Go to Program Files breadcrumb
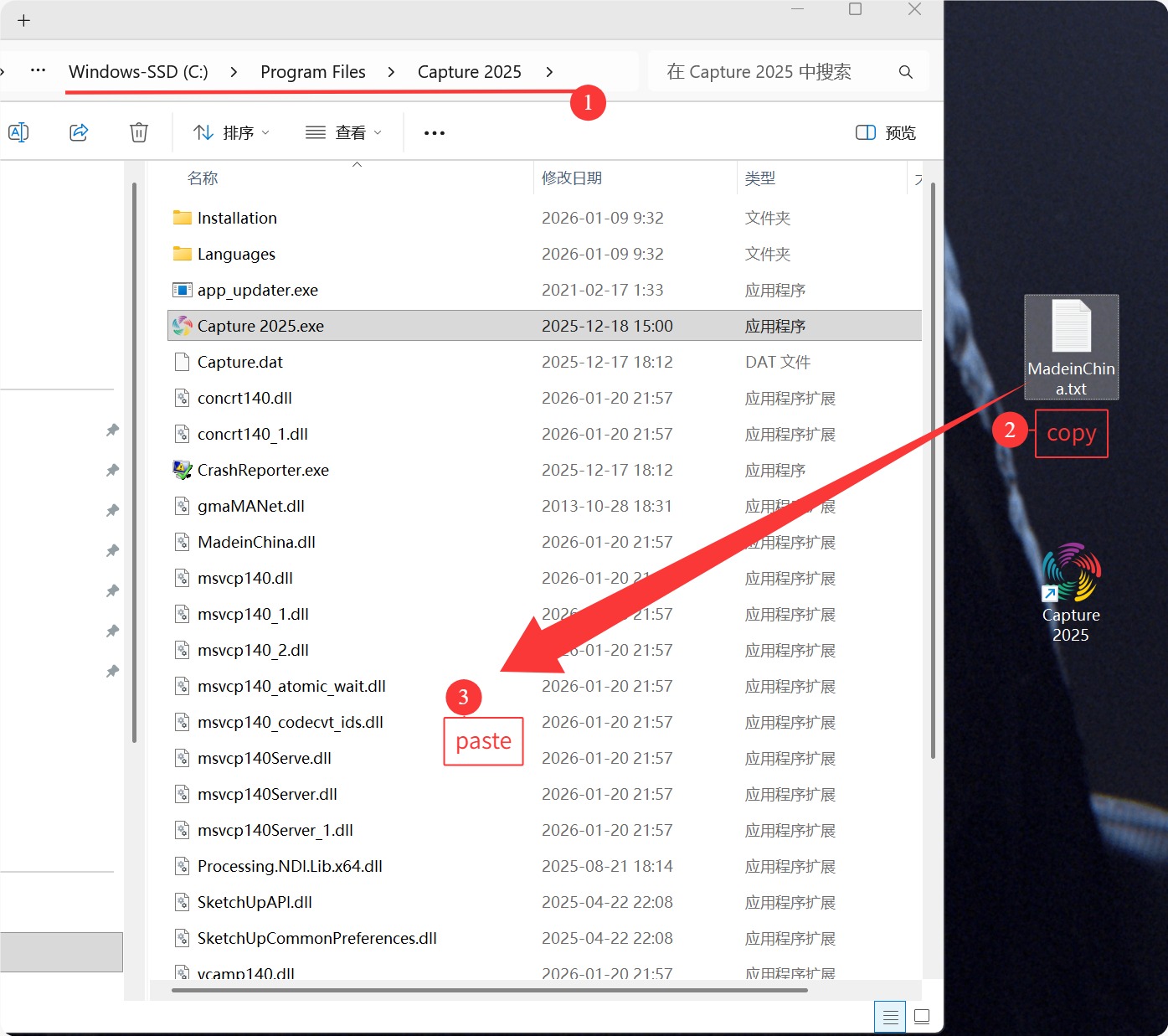The width and height of the screenshot is (1168, 1036). point(312,72)
